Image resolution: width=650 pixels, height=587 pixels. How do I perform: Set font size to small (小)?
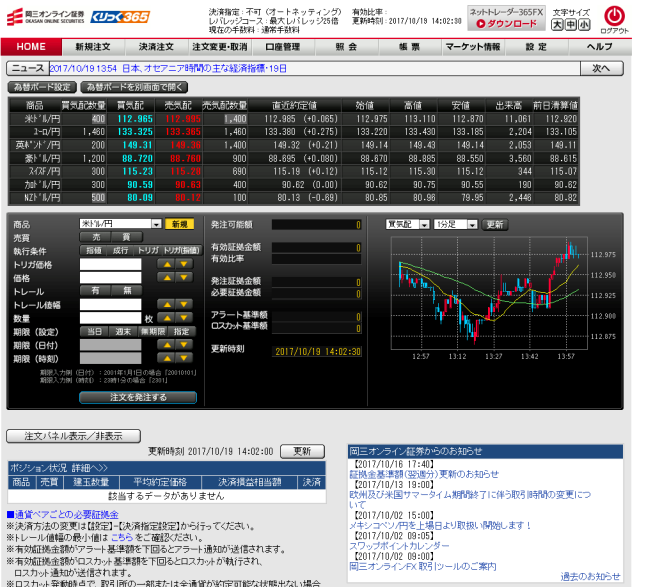[584, 25]
